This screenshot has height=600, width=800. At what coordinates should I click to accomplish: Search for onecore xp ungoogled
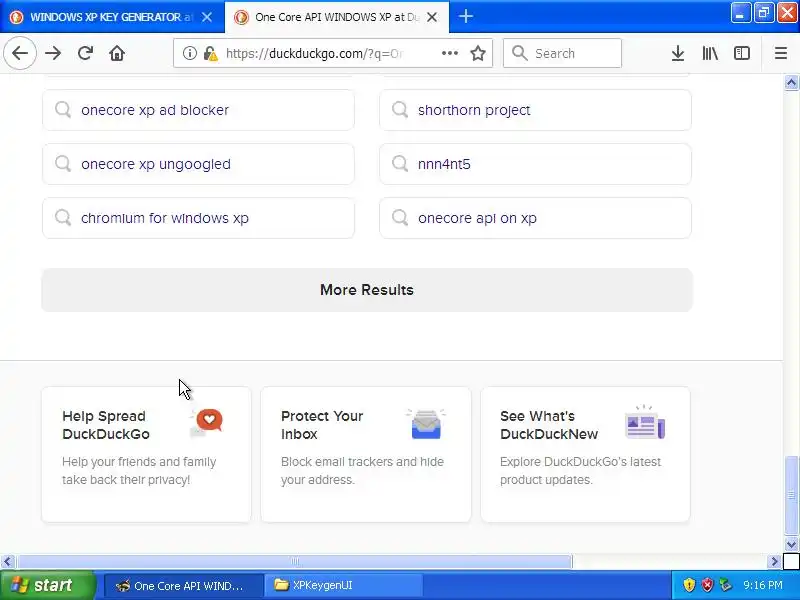point(198,164)
